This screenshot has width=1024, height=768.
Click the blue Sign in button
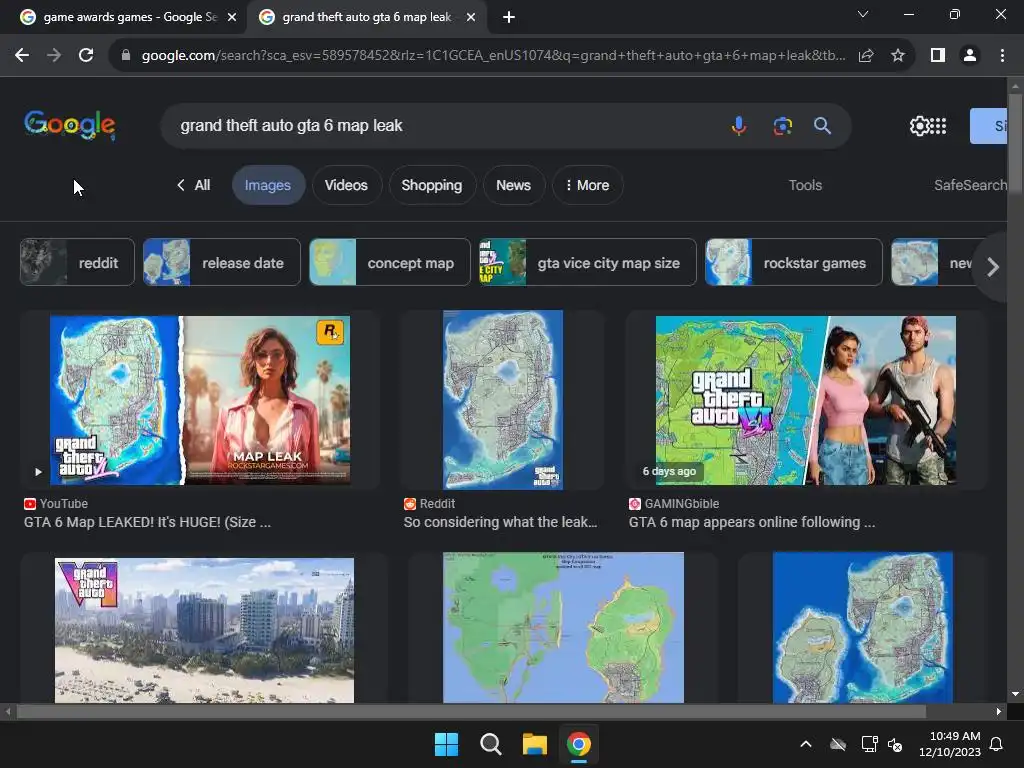pos(988,126)
